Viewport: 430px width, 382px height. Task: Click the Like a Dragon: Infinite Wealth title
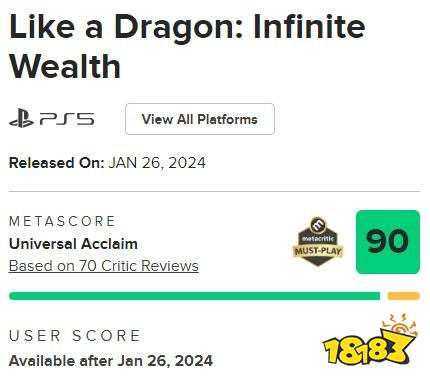tap(187, 46)
